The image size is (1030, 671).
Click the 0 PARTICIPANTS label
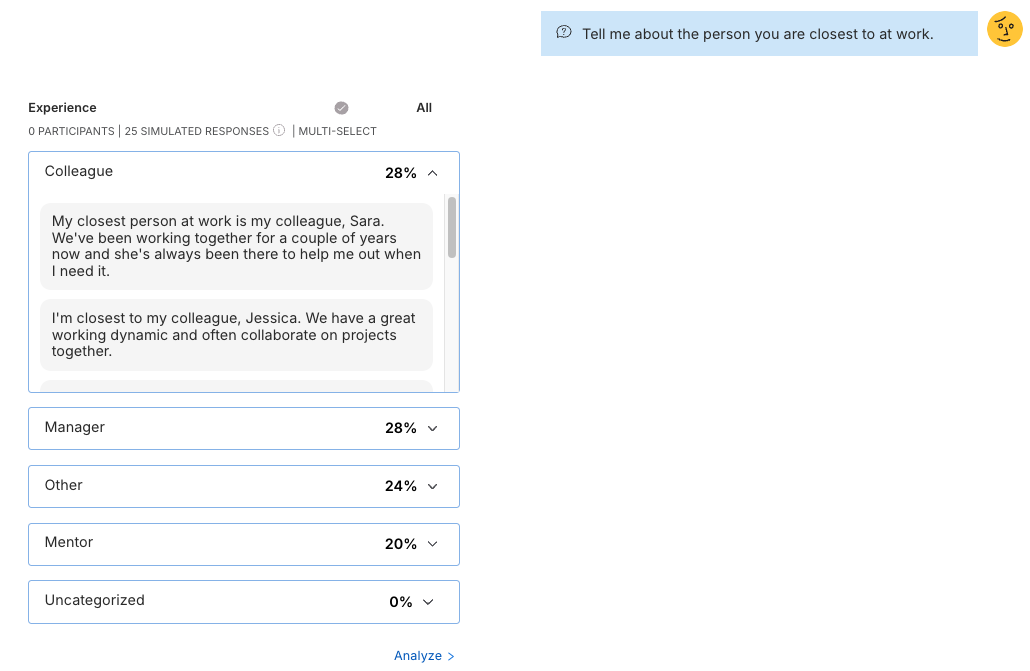coord(71,131)
